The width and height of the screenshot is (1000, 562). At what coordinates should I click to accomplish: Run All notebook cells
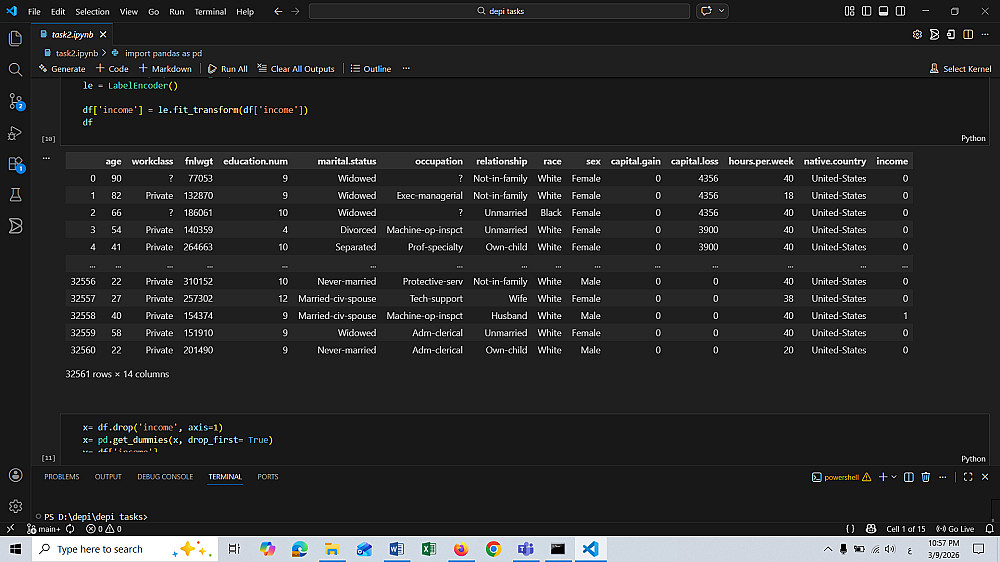[x=228, y=69]
